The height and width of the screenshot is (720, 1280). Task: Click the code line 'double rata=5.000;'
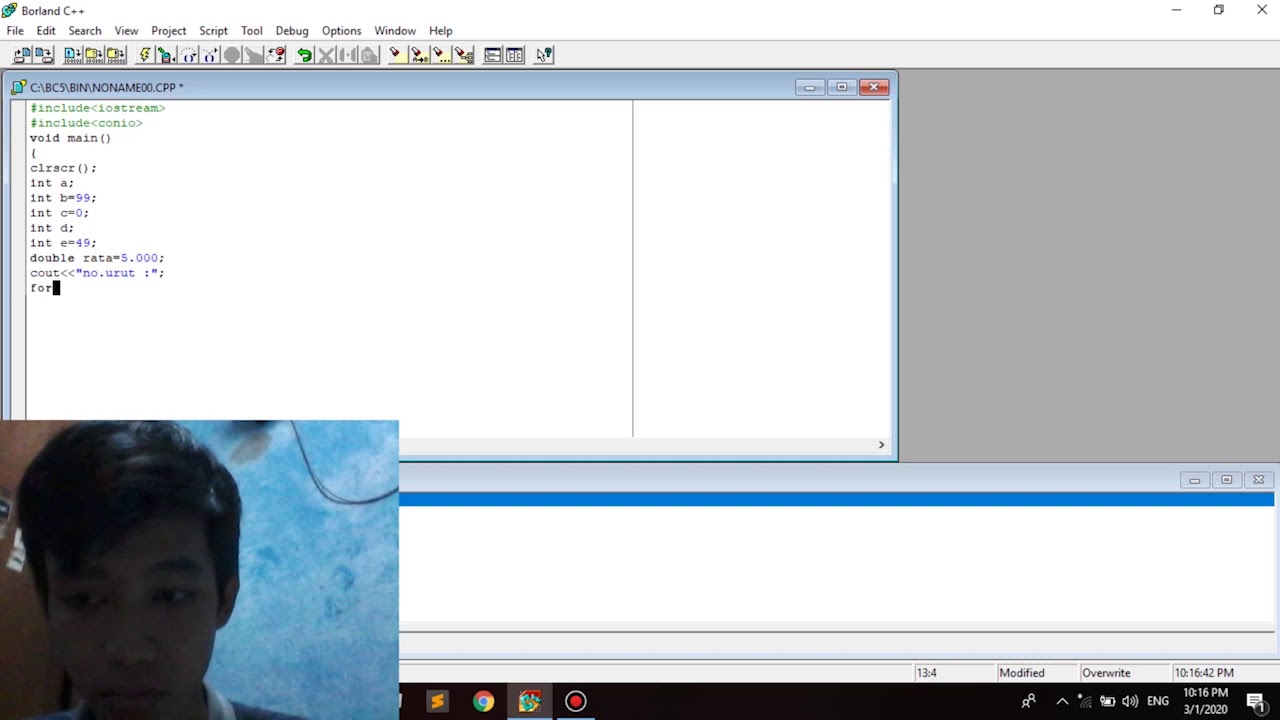tap(97, 258)
